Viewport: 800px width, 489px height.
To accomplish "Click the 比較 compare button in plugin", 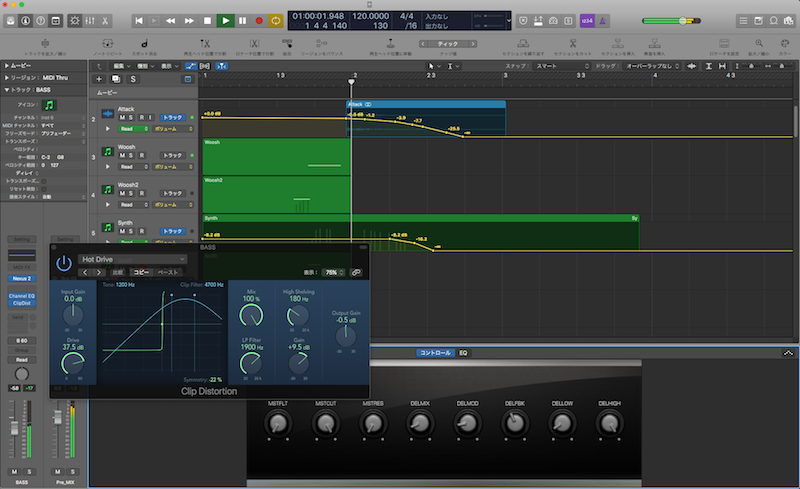I will 118,272.
